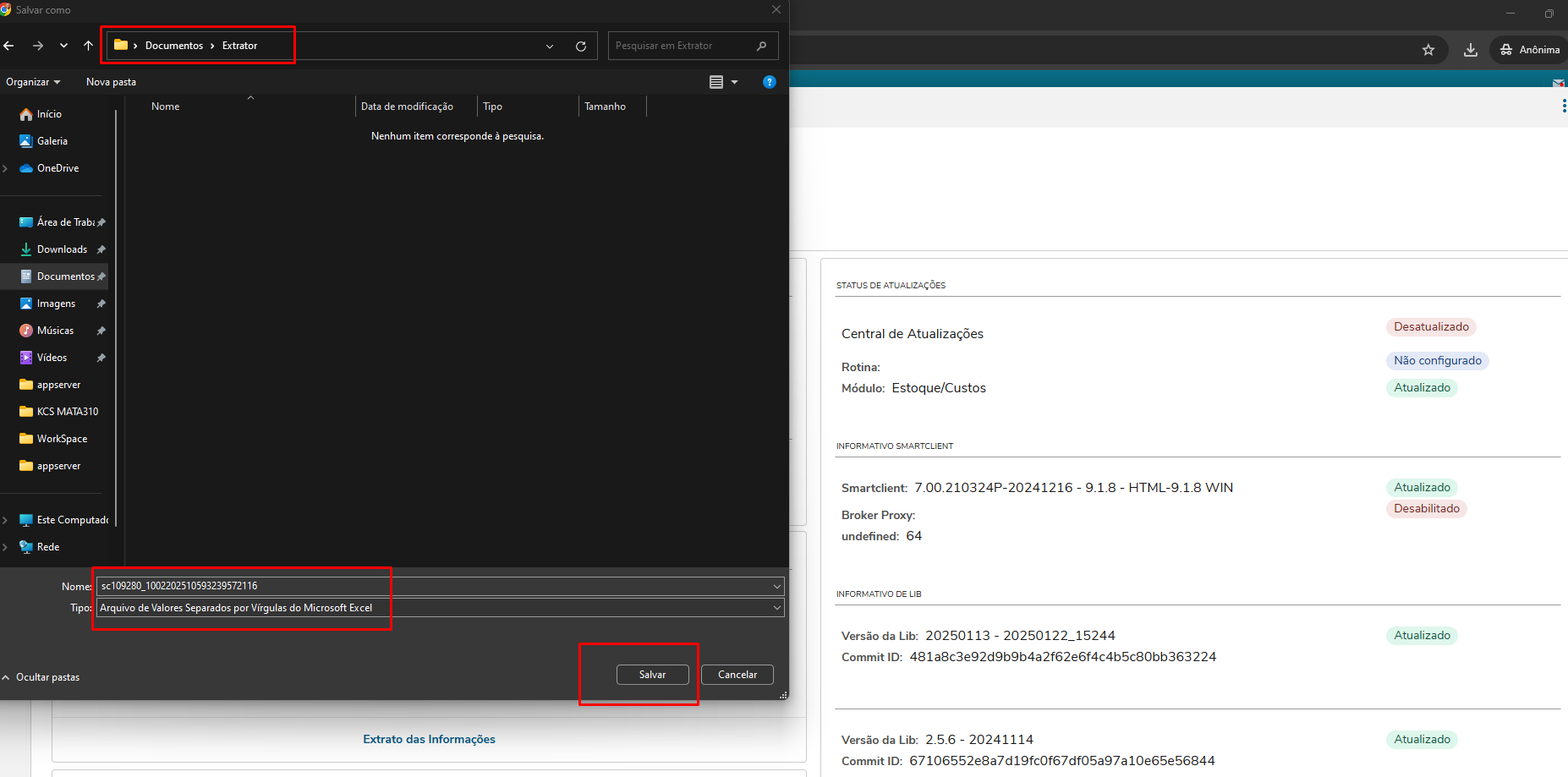This screenshot has width=1568, height=777.
Task: Collapse folders with Ocultar pastas
Action: [x=41, y=677]
